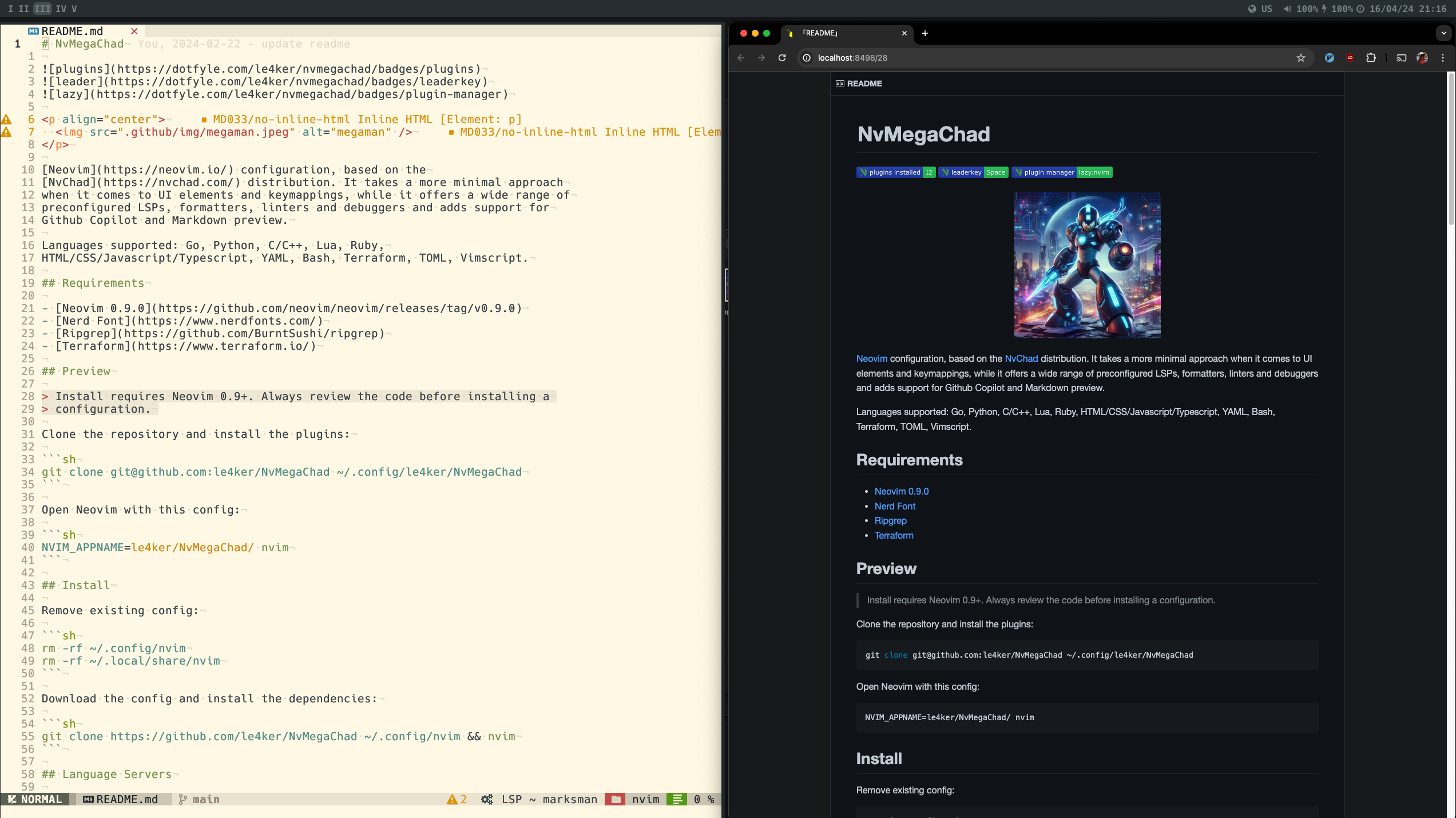1456x818 pixels.
Task: Click line 19 Requirements heading in Neovim
Action: pyautogui.click(x=93, y=283)
